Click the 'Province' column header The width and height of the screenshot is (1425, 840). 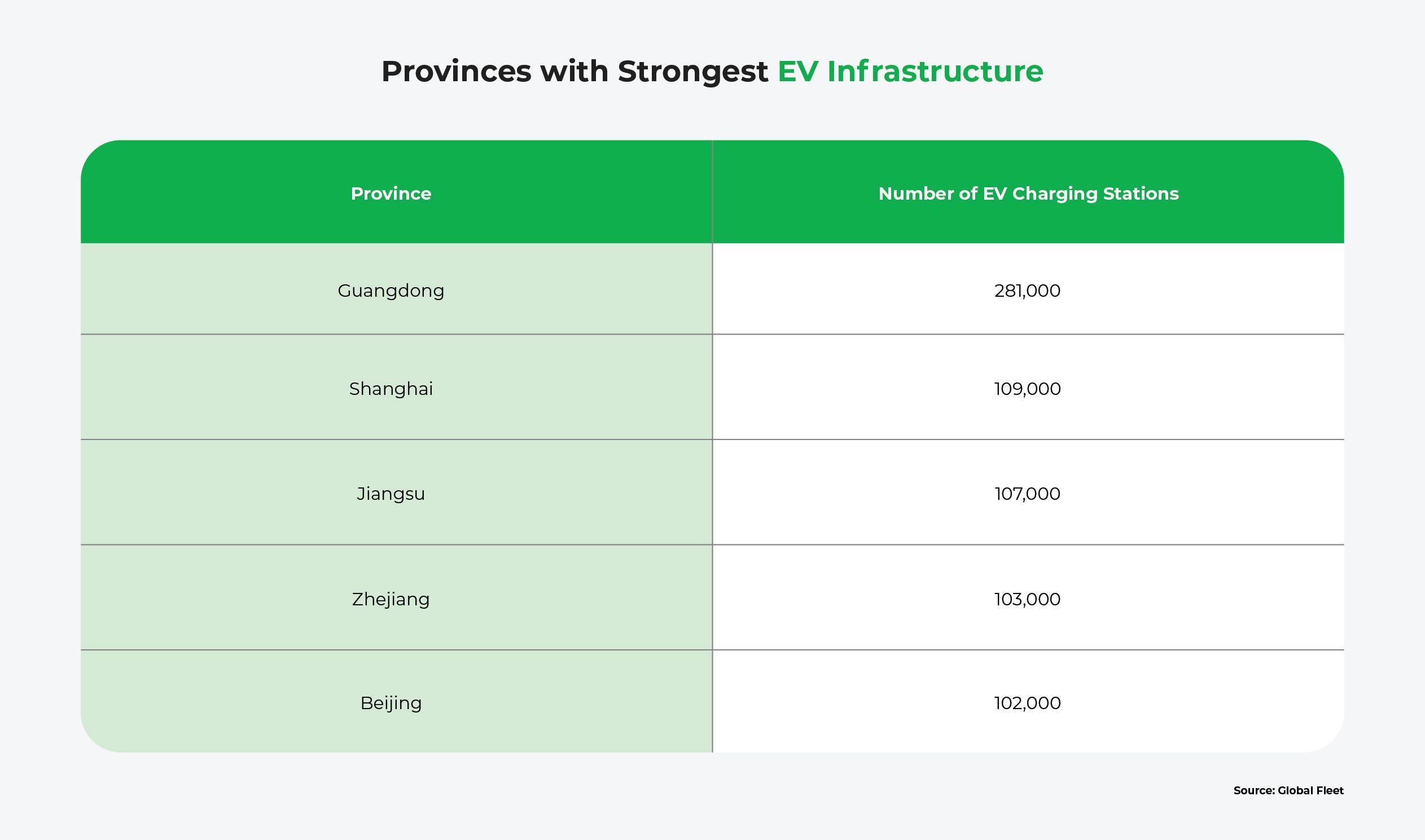391,193
